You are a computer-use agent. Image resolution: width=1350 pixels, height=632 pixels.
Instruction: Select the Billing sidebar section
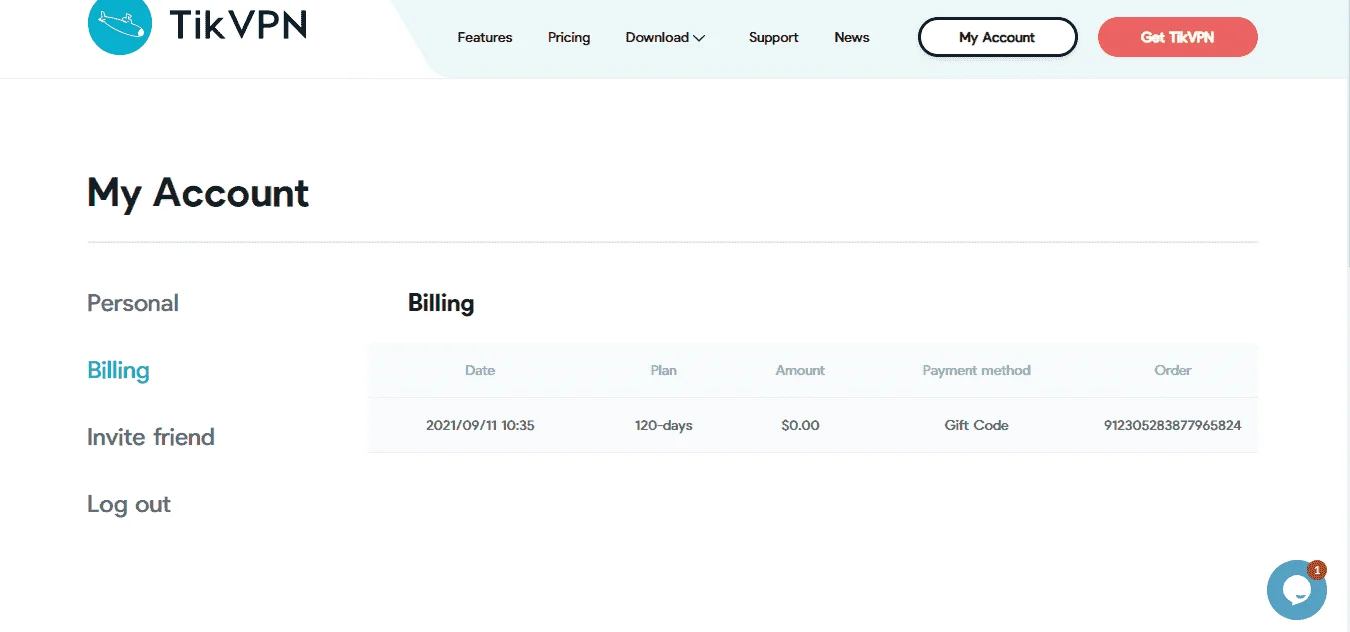[118, 370]
